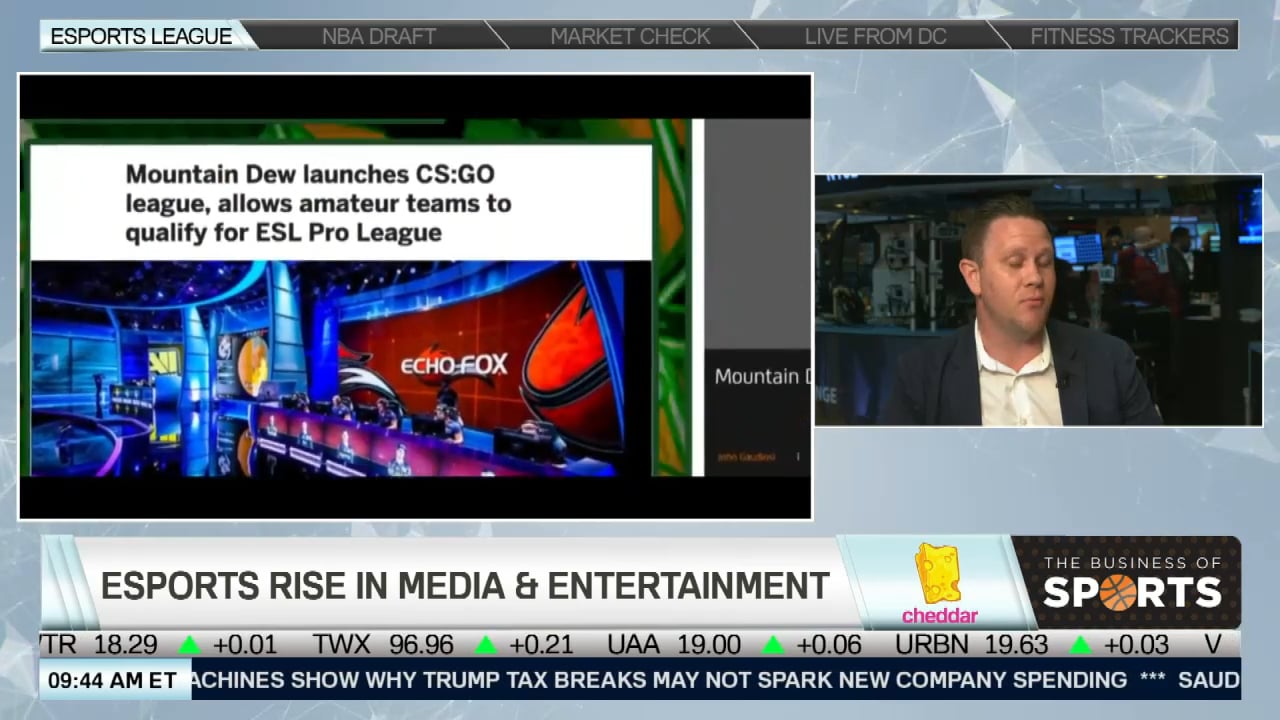Go to LIVE FROM DC tab

tap(875, 36)
